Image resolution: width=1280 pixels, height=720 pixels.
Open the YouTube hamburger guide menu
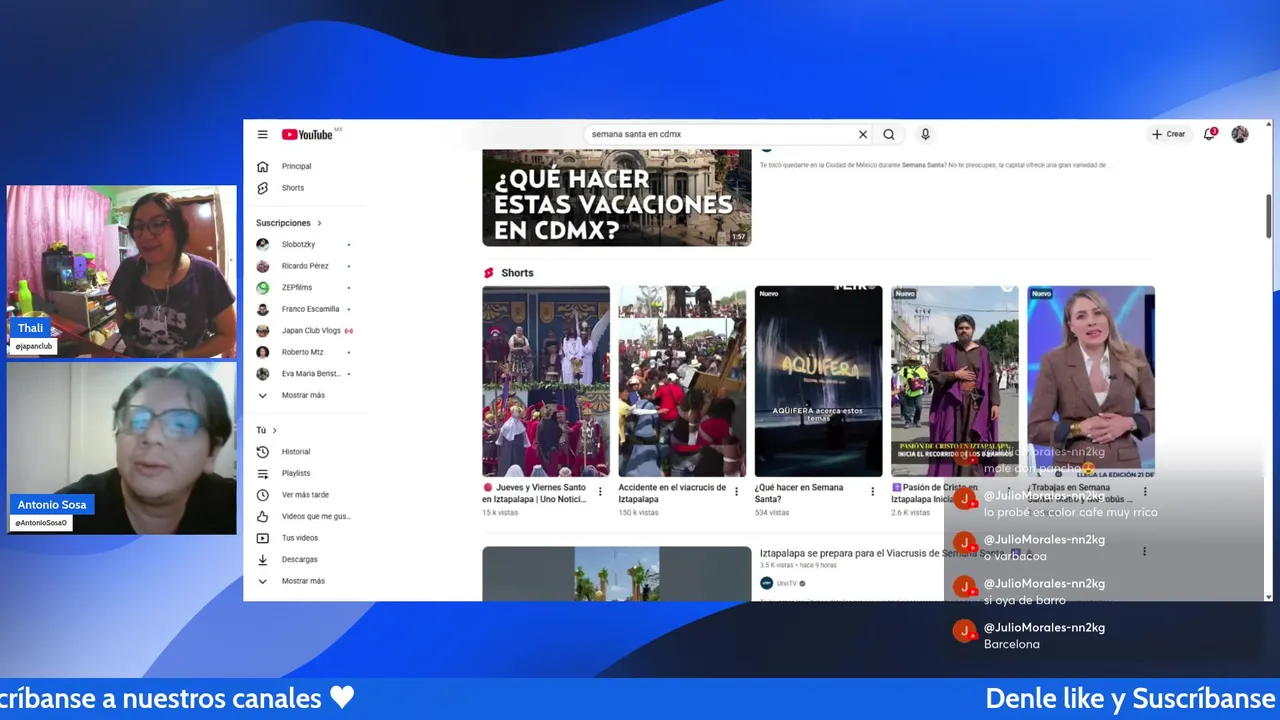pos(262,134)
